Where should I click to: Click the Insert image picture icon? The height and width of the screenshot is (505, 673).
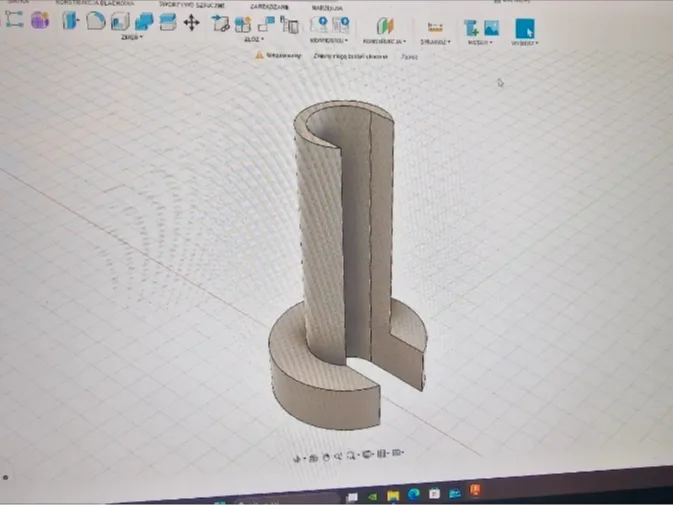[491, 28]
